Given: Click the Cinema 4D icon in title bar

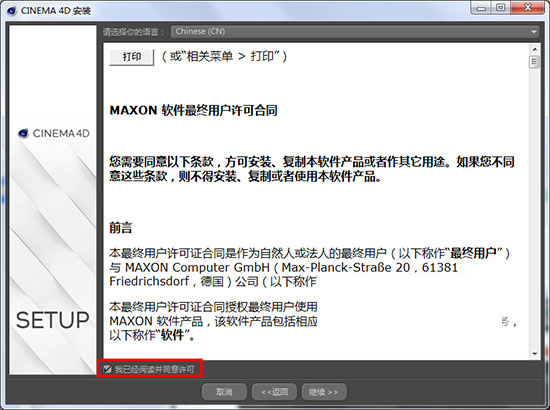Looking at the screenshot, I should (x=12, y=11).
